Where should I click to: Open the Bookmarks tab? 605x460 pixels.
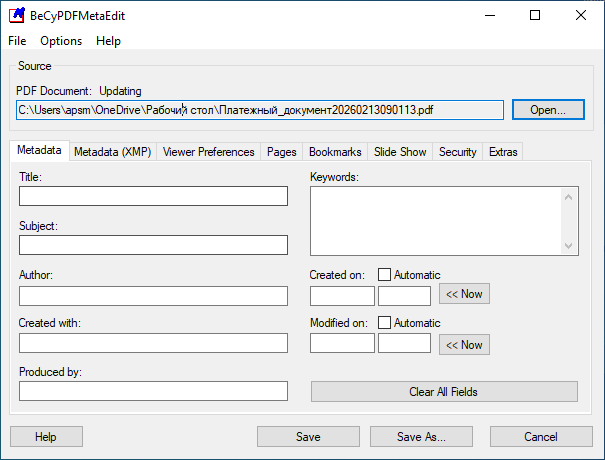coord(335,152)
